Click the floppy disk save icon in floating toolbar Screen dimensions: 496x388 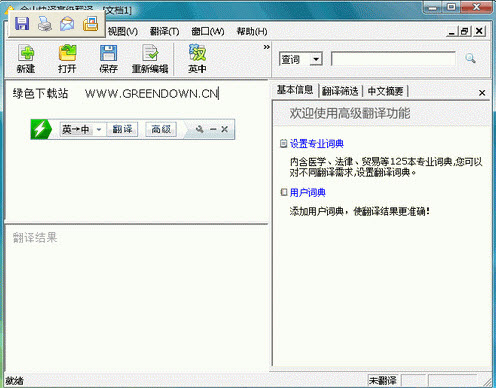pyautogui.click(x=22, y=24)
